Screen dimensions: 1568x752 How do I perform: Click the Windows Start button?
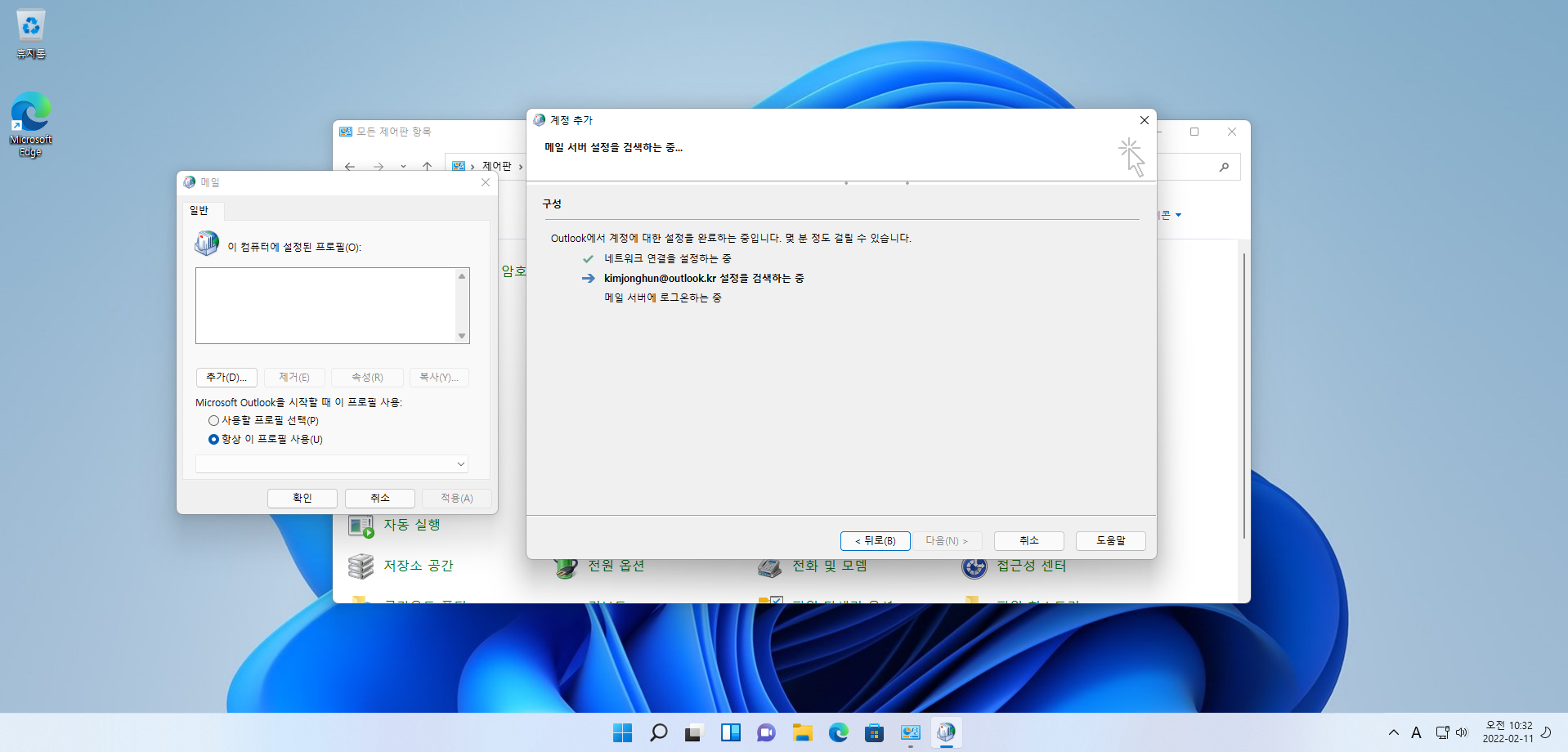point(622,732)
